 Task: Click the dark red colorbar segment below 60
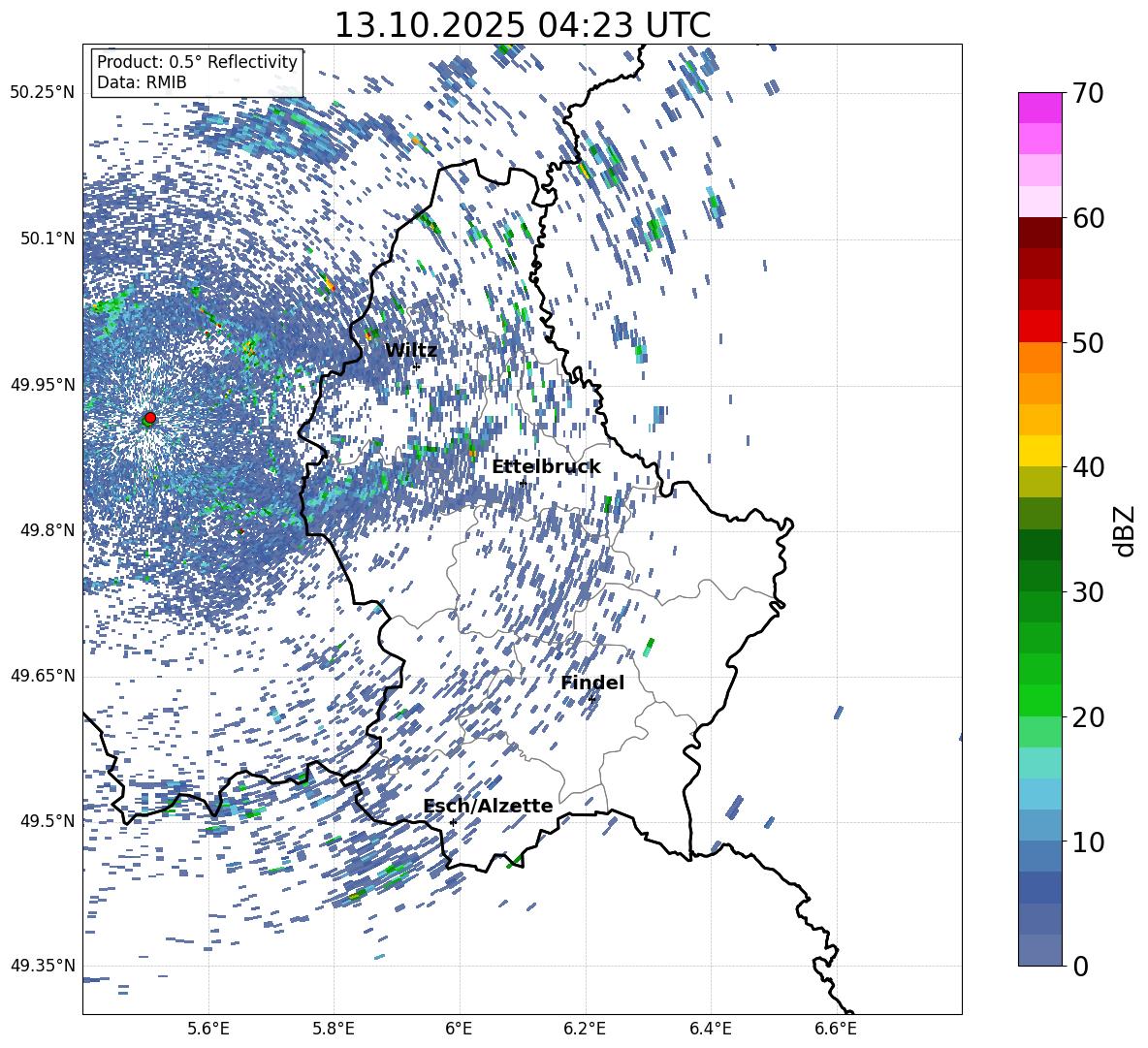pyautogui.click(x=1039, y=233)
